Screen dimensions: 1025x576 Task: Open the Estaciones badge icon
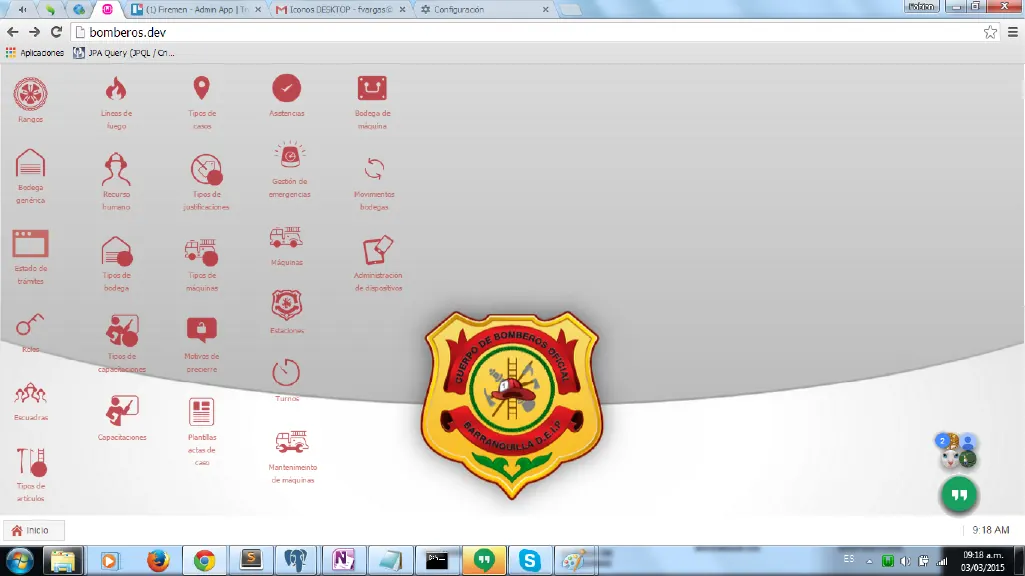click(x=286, y=305)
